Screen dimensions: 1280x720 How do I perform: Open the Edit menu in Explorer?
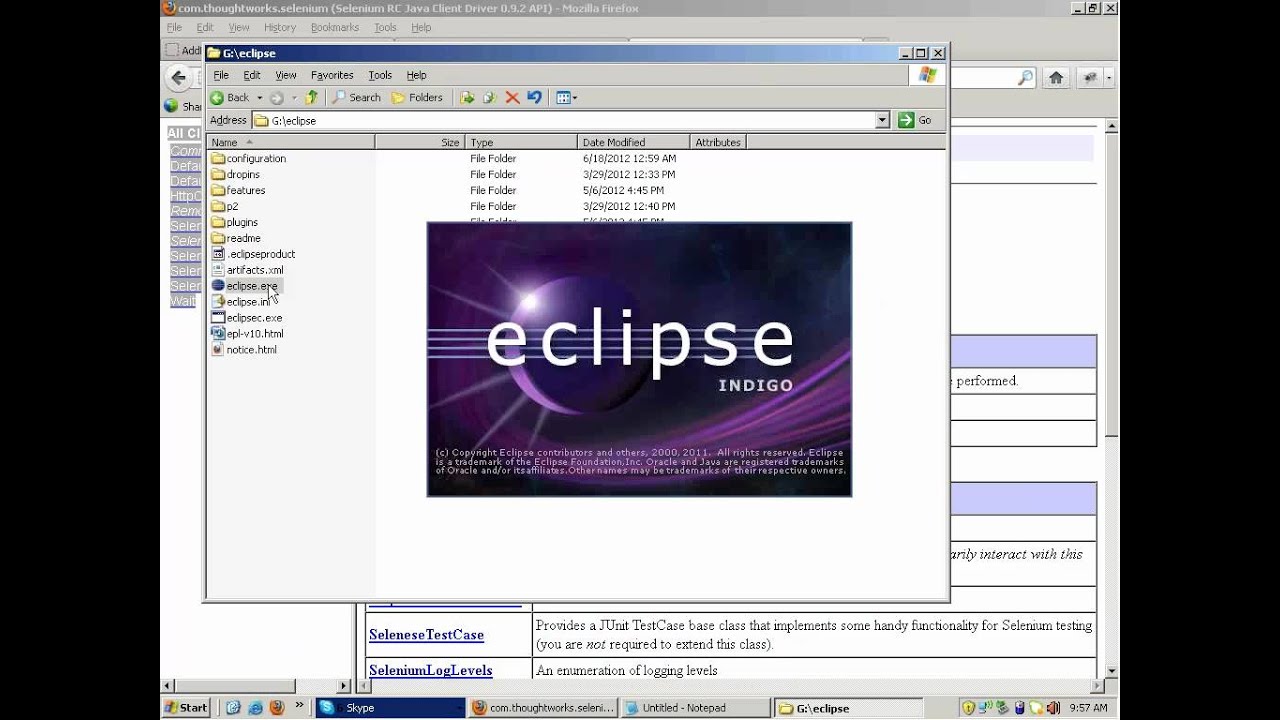point(252,75)
